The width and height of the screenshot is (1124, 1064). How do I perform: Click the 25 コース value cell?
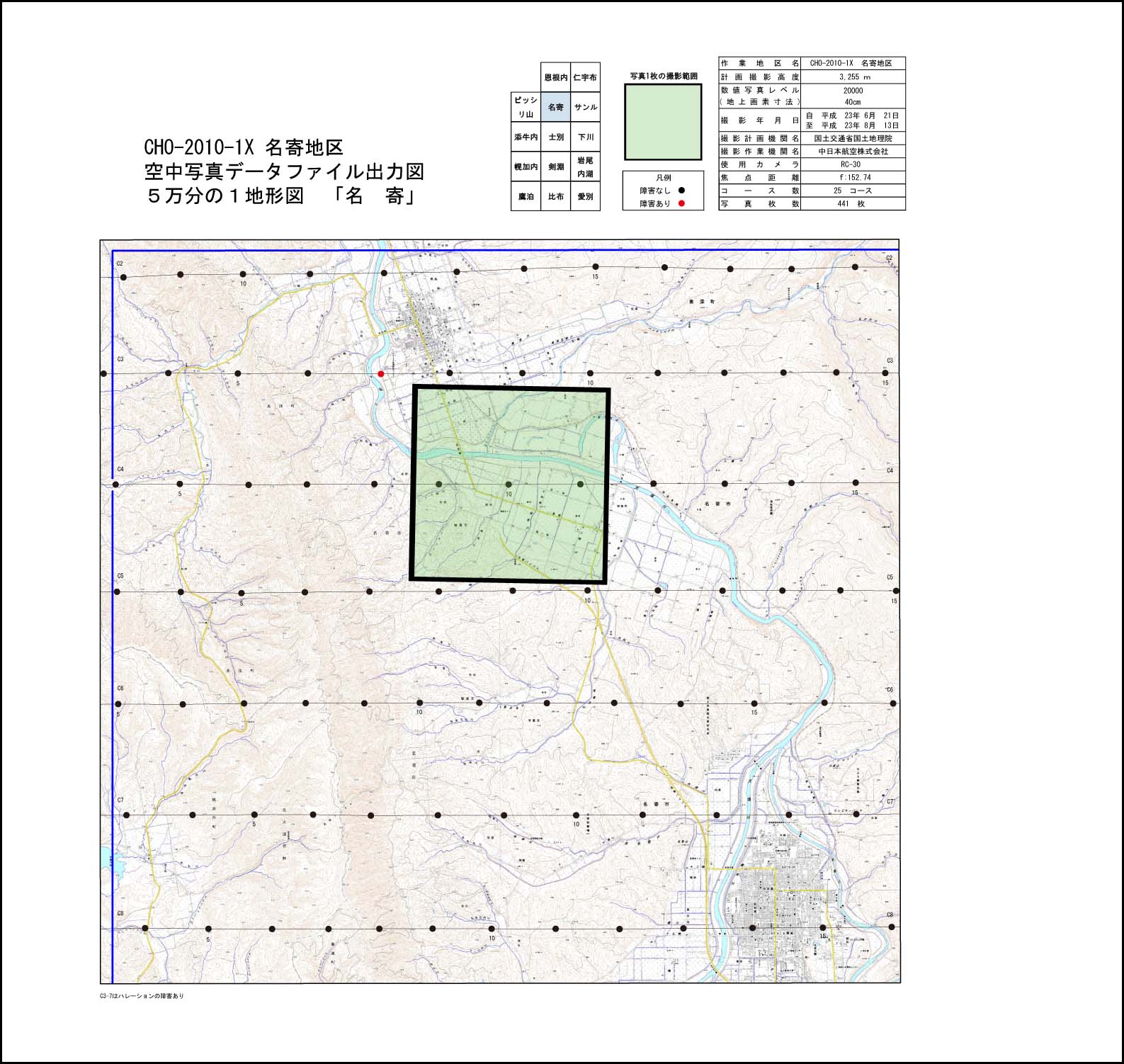tap(853, 191)
